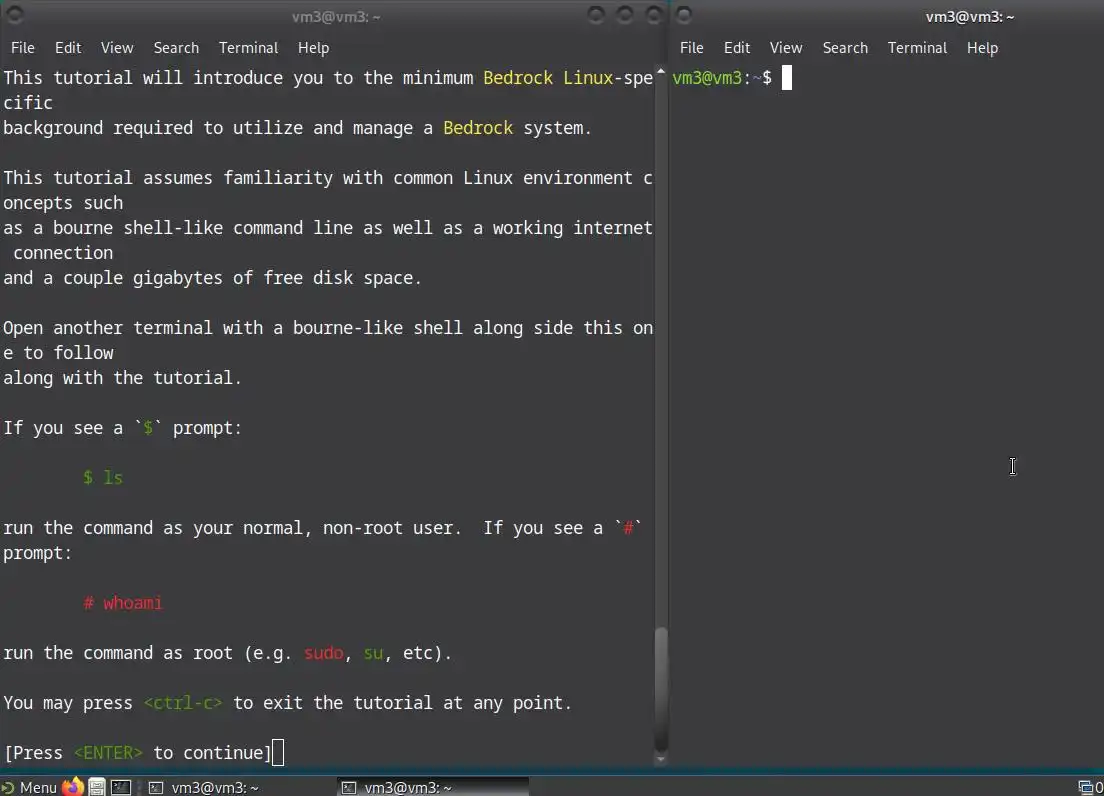Open Help menu in right terminal
This screenshot has width=1104, height=796.
pyautogui.click(x=982, y=48)
